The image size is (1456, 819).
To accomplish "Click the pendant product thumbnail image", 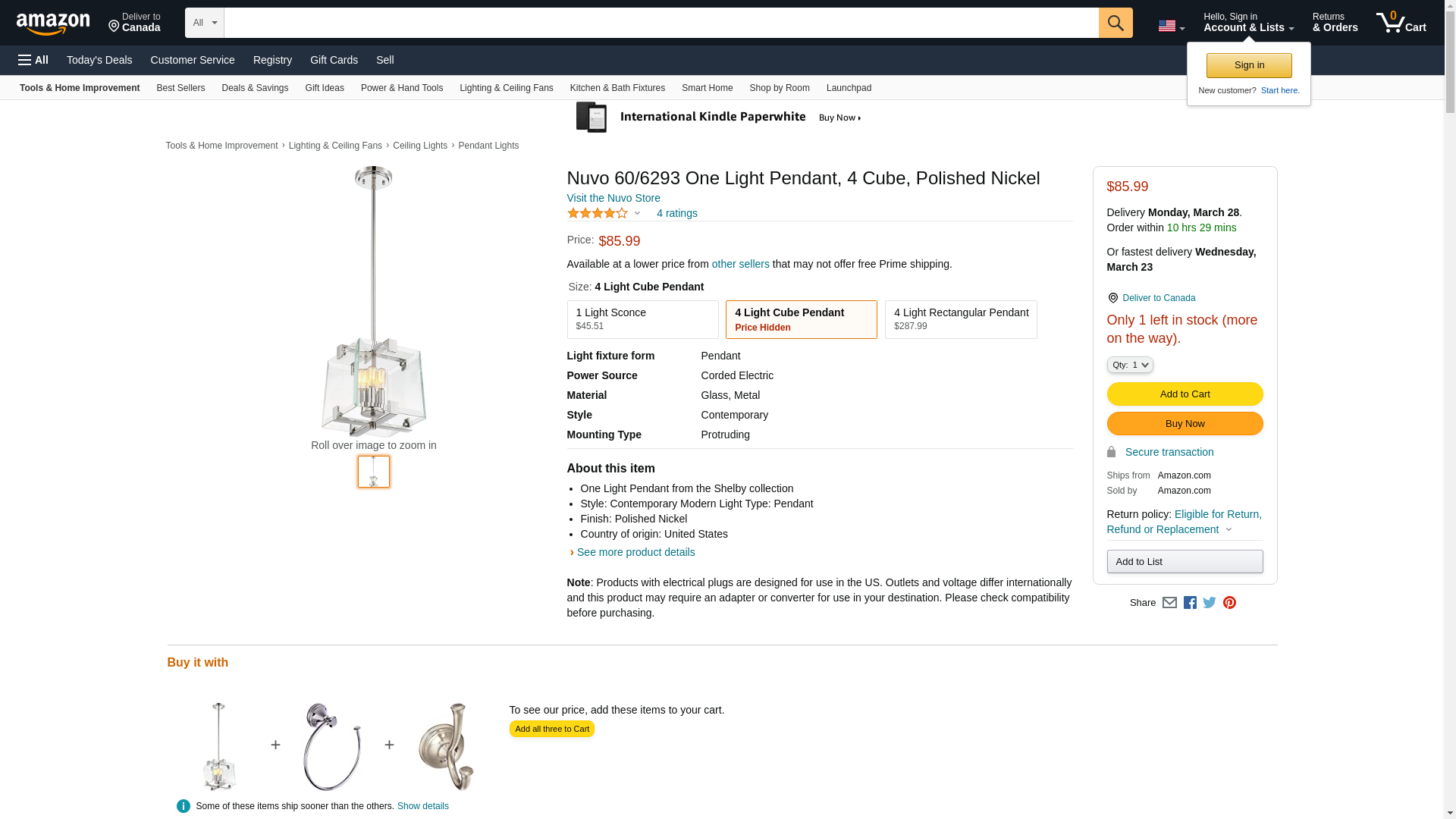I will point(374,472).
